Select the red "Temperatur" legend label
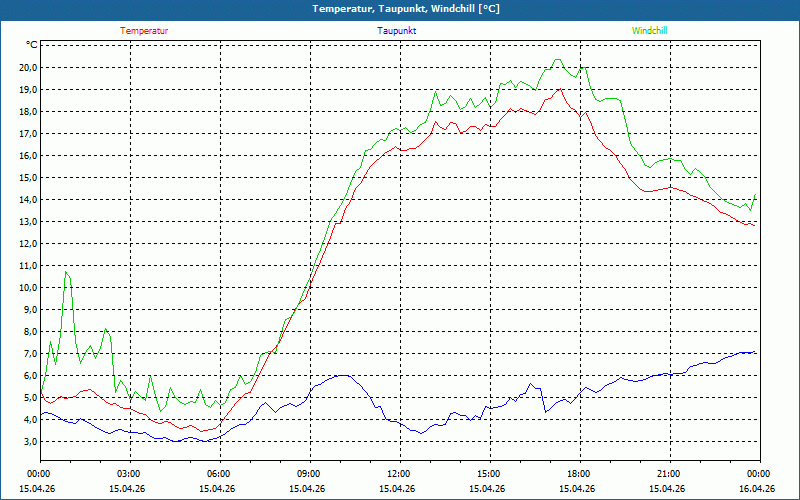This screenshot has height=500, width=800. 144,31
